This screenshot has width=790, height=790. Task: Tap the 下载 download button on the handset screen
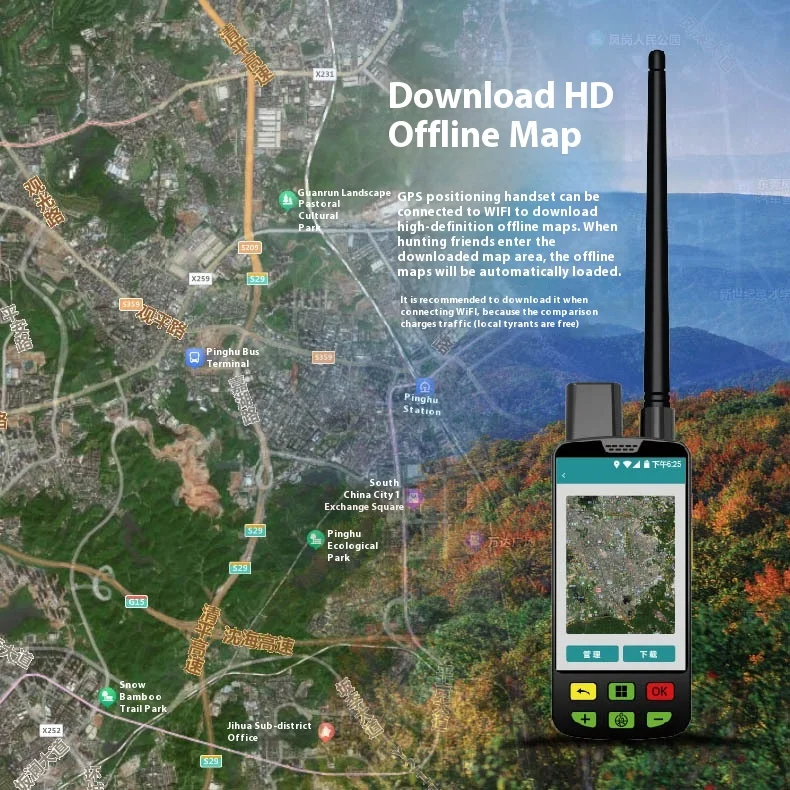(648, 654)
